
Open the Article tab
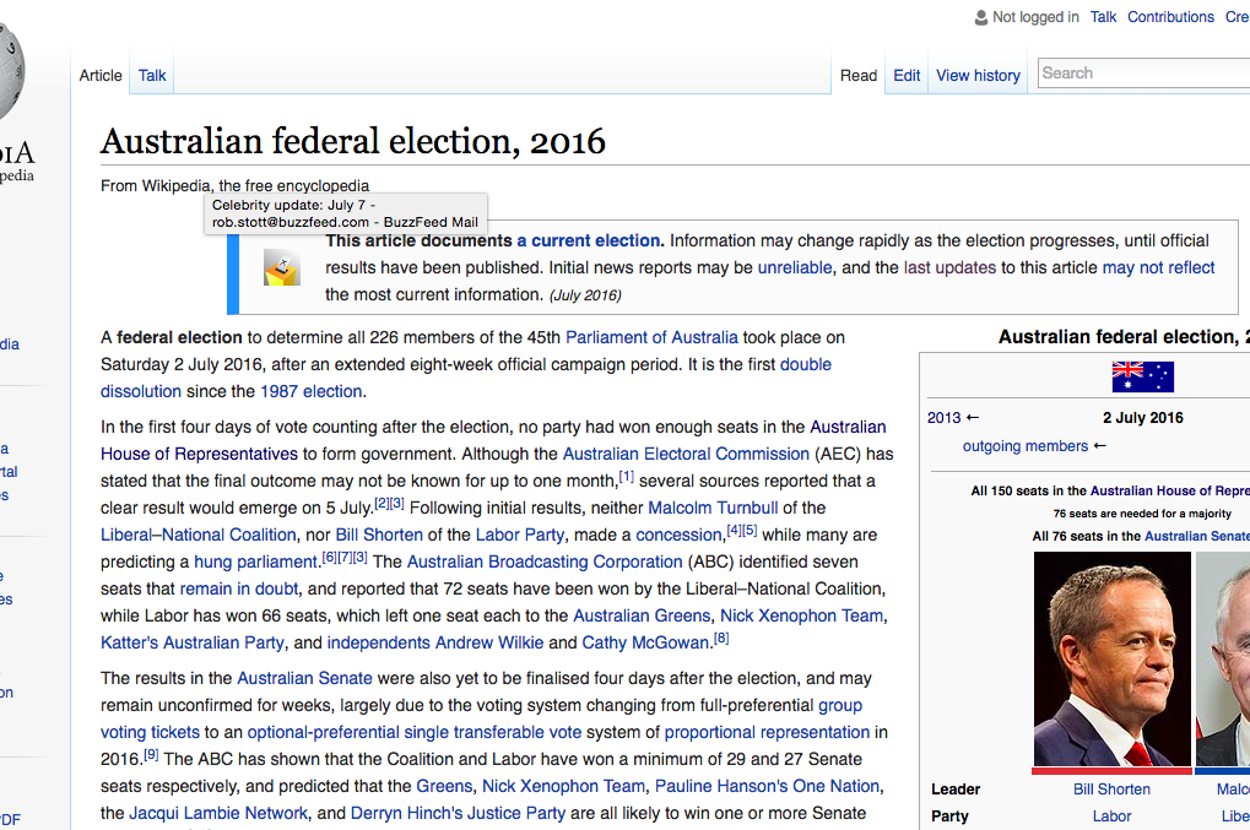coord(101,75)
